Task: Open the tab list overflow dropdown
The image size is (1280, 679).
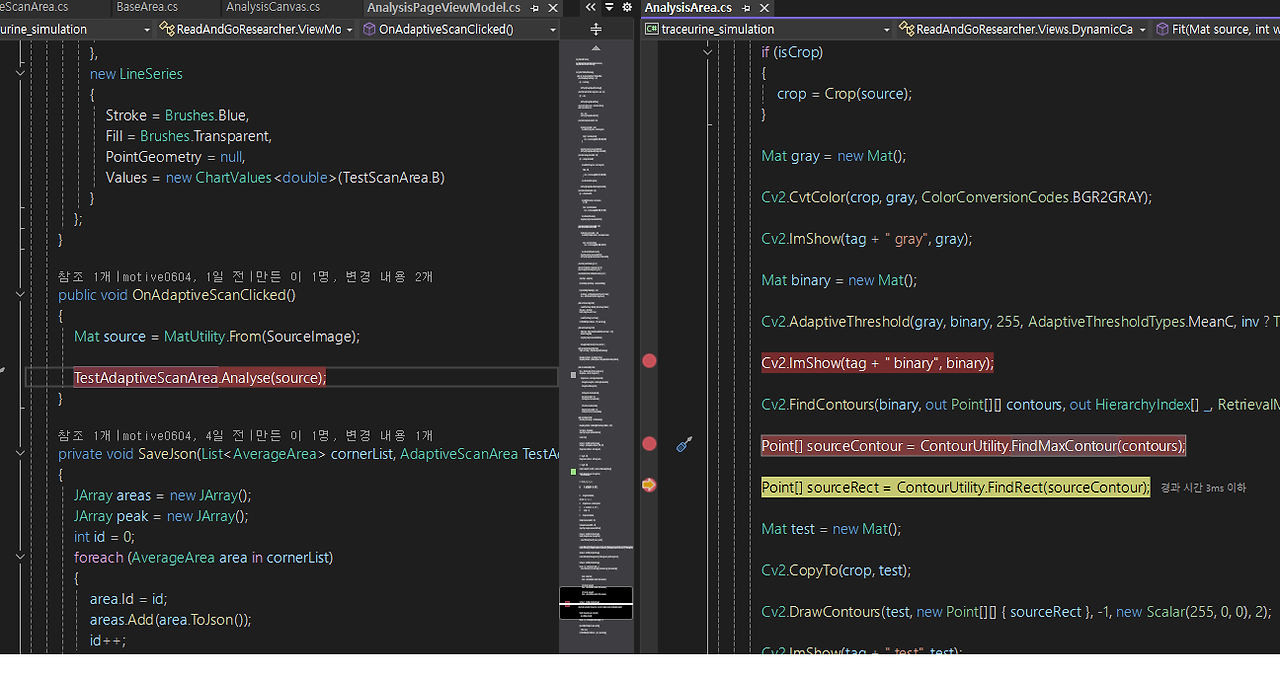Action: coord(609,7)
